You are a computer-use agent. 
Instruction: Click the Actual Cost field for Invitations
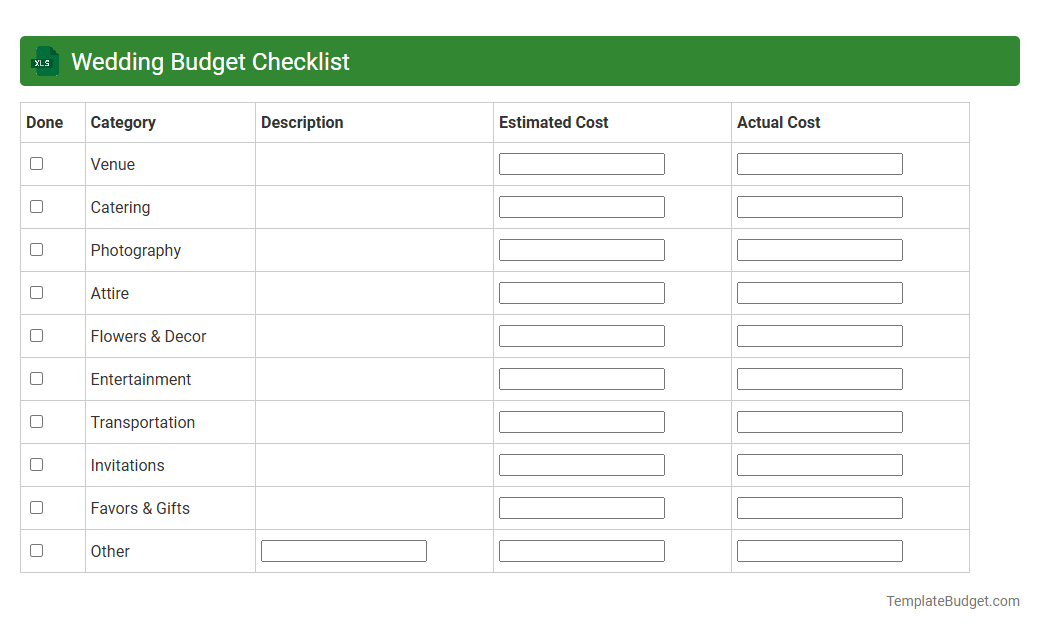coord(819,464)
